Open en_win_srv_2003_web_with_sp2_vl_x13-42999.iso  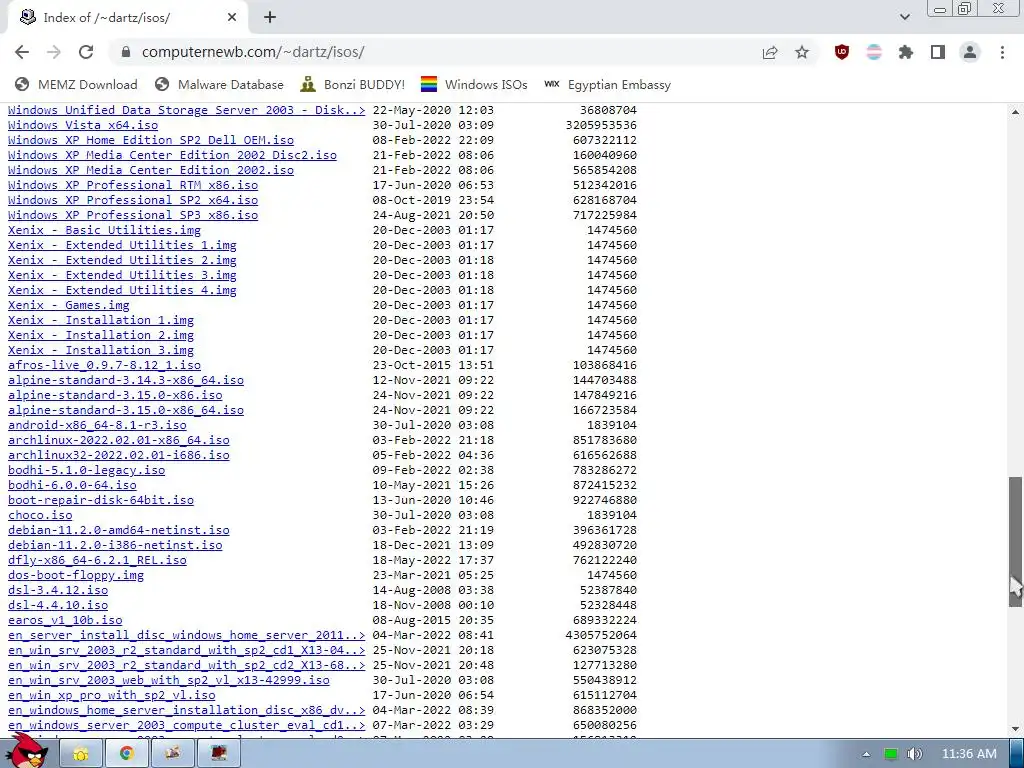pyautogui.click(x=168, y=680)
